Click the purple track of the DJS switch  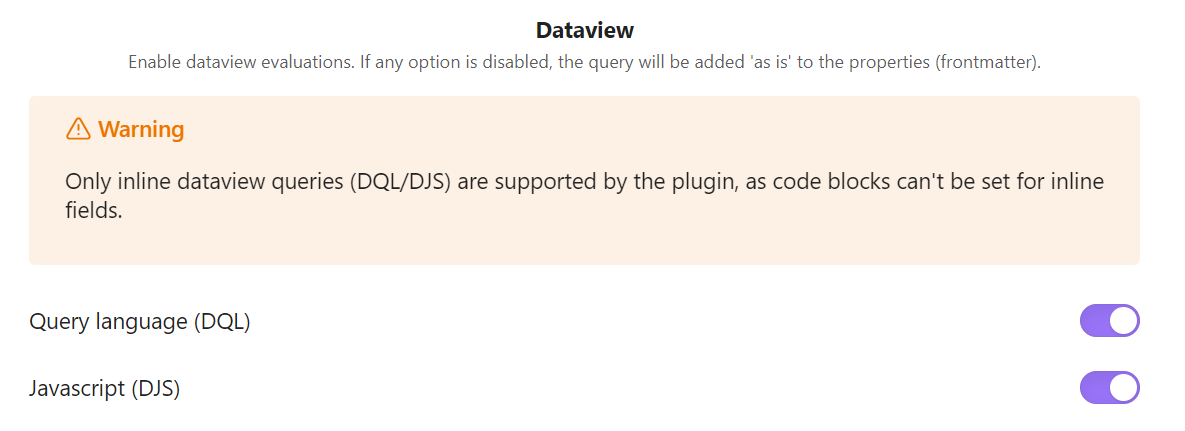point(1094,387)
